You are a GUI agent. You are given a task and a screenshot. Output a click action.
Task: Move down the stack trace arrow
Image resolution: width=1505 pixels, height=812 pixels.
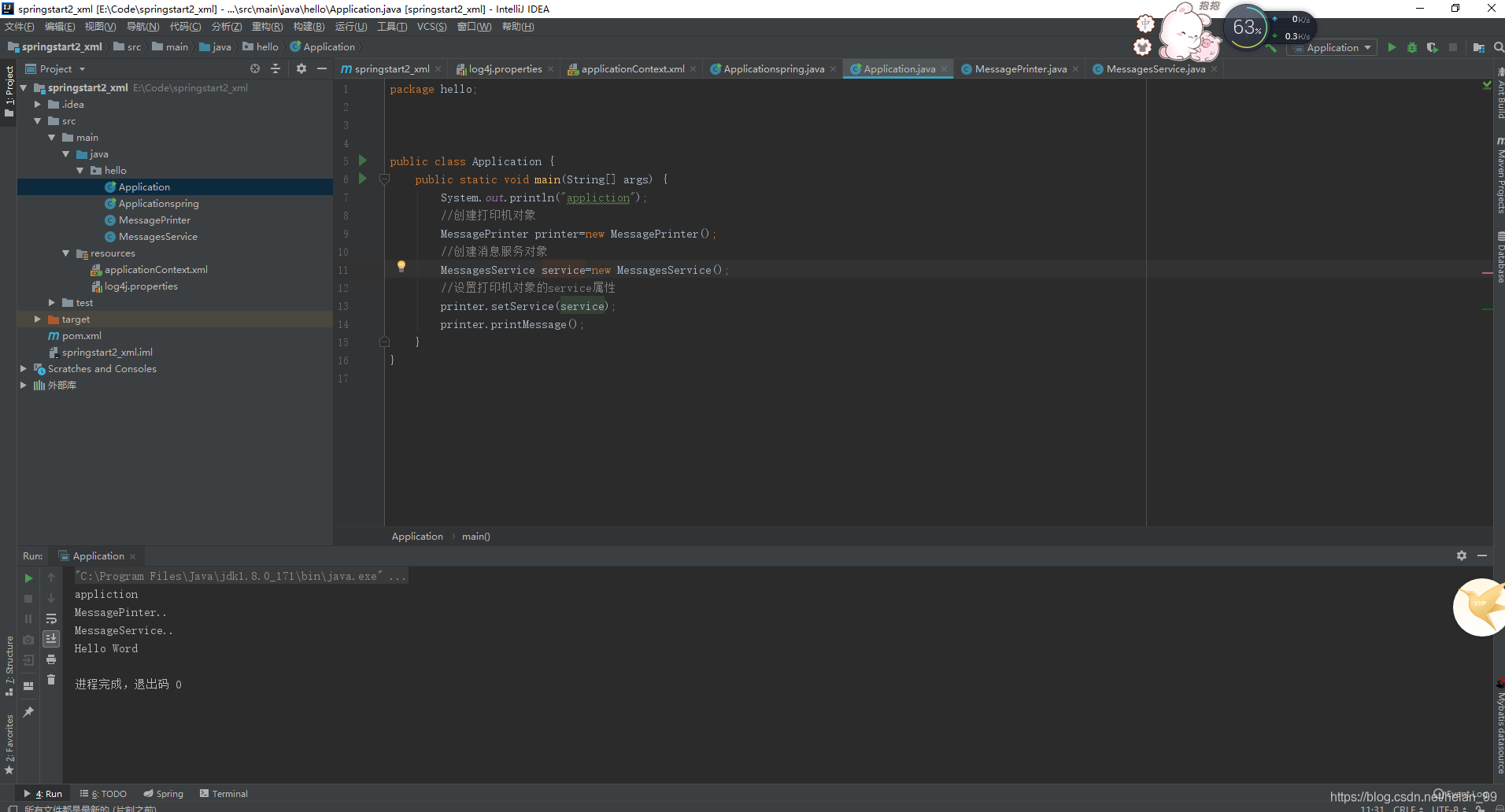pos(51,598)
